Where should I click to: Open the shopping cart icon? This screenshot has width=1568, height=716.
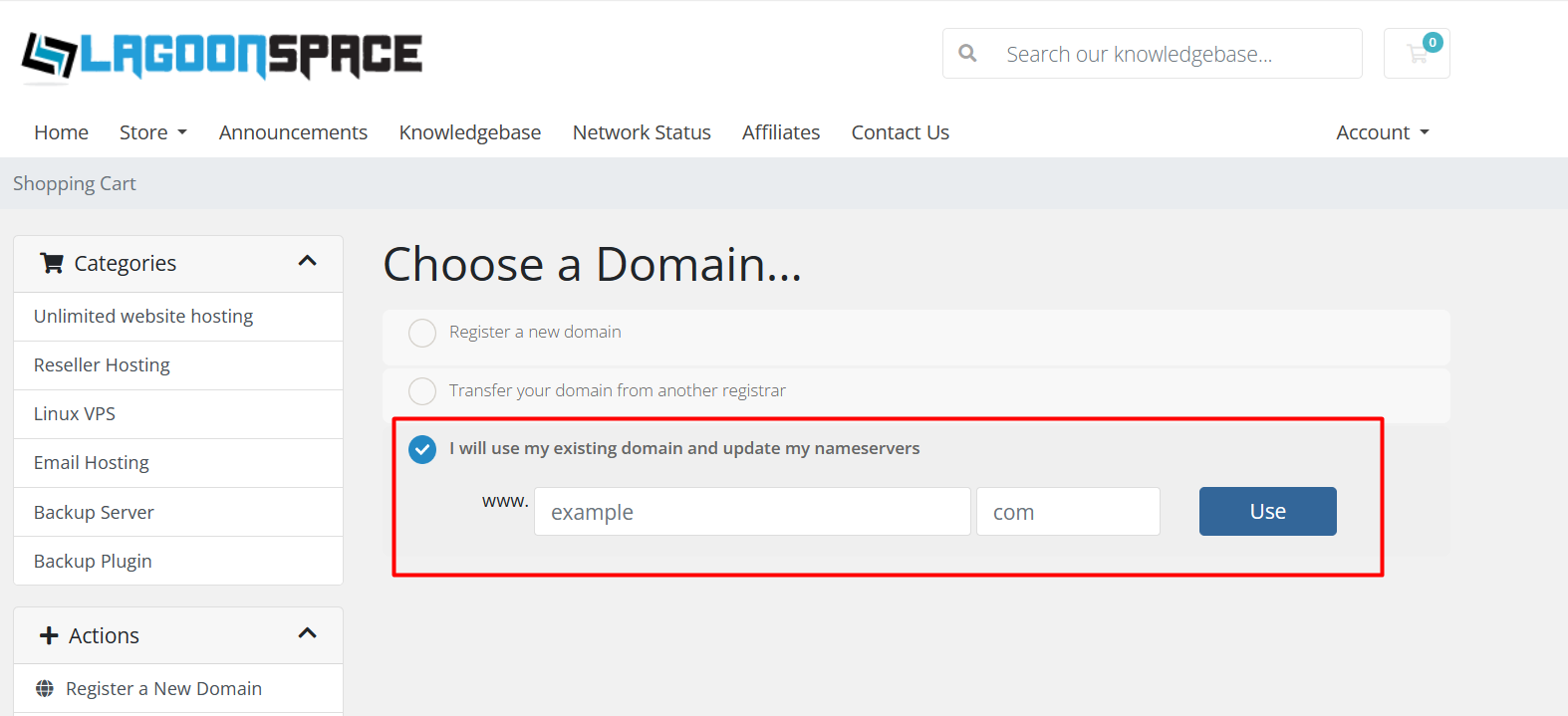click(1417, 54)
